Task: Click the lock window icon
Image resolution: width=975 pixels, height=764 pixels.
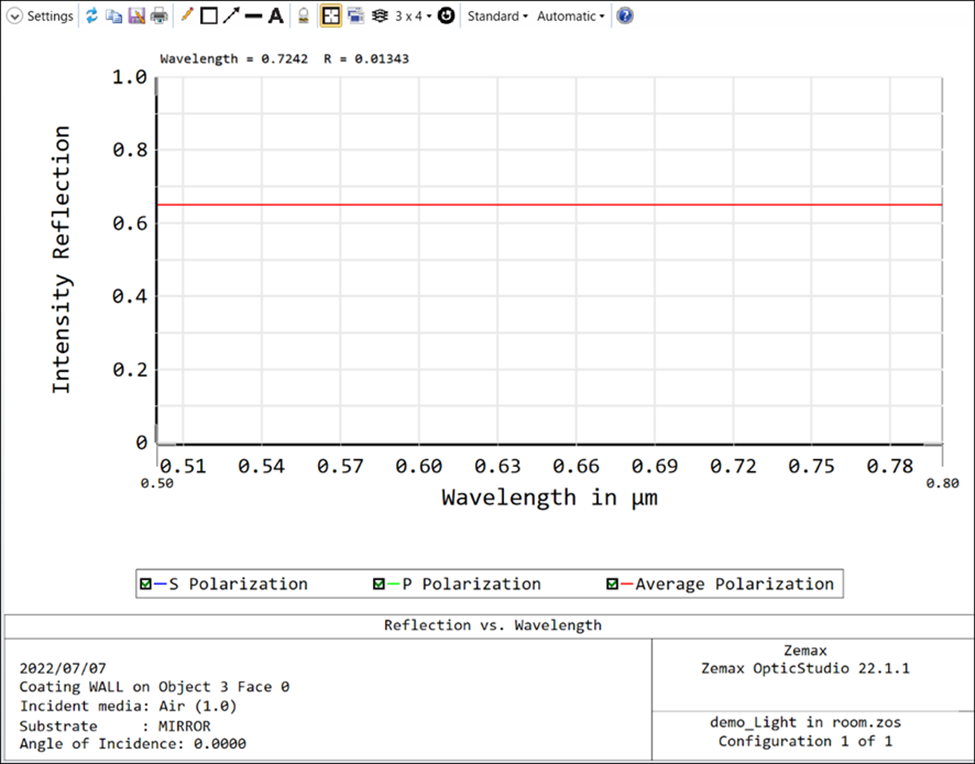Action: pos(304,16)
